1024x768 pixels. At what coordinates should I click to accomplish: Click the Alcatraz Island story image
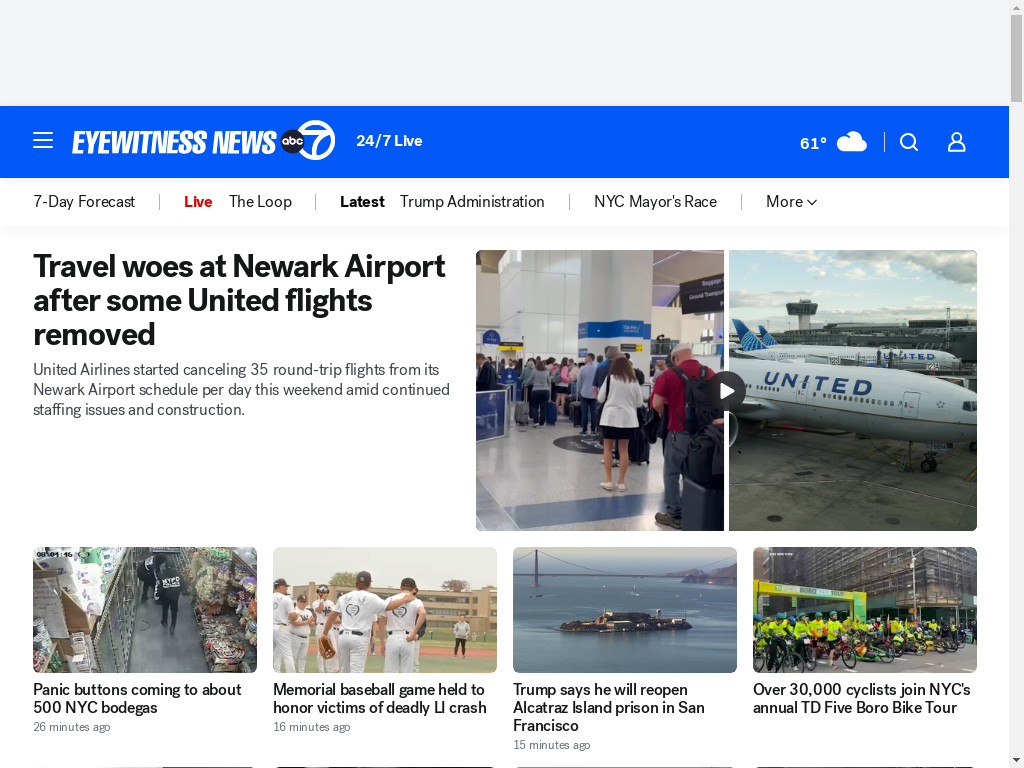pyautogui.click(x=624, y=610)
